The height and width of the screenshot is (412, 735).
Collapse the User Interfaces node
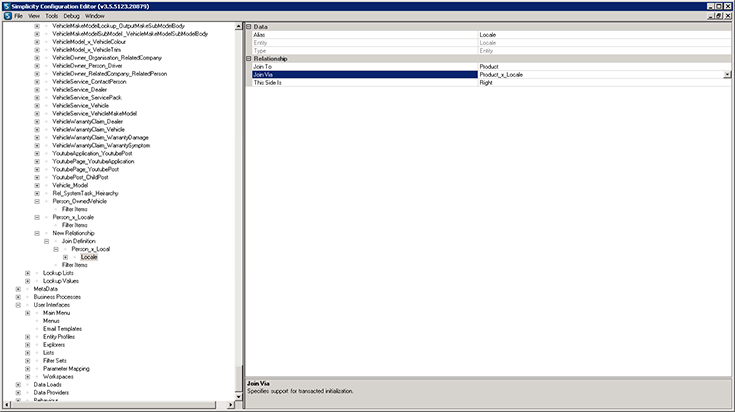[19, 305]
